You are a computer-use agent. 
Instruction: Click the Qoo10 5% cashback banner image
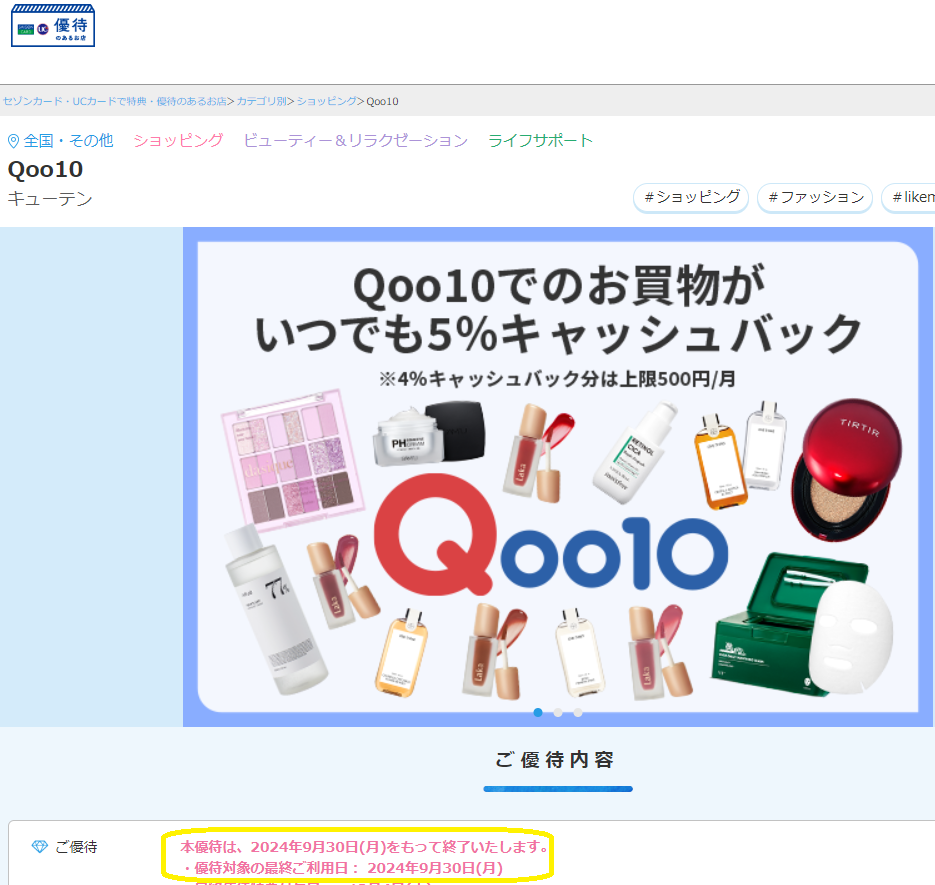[x=558, y=476]
